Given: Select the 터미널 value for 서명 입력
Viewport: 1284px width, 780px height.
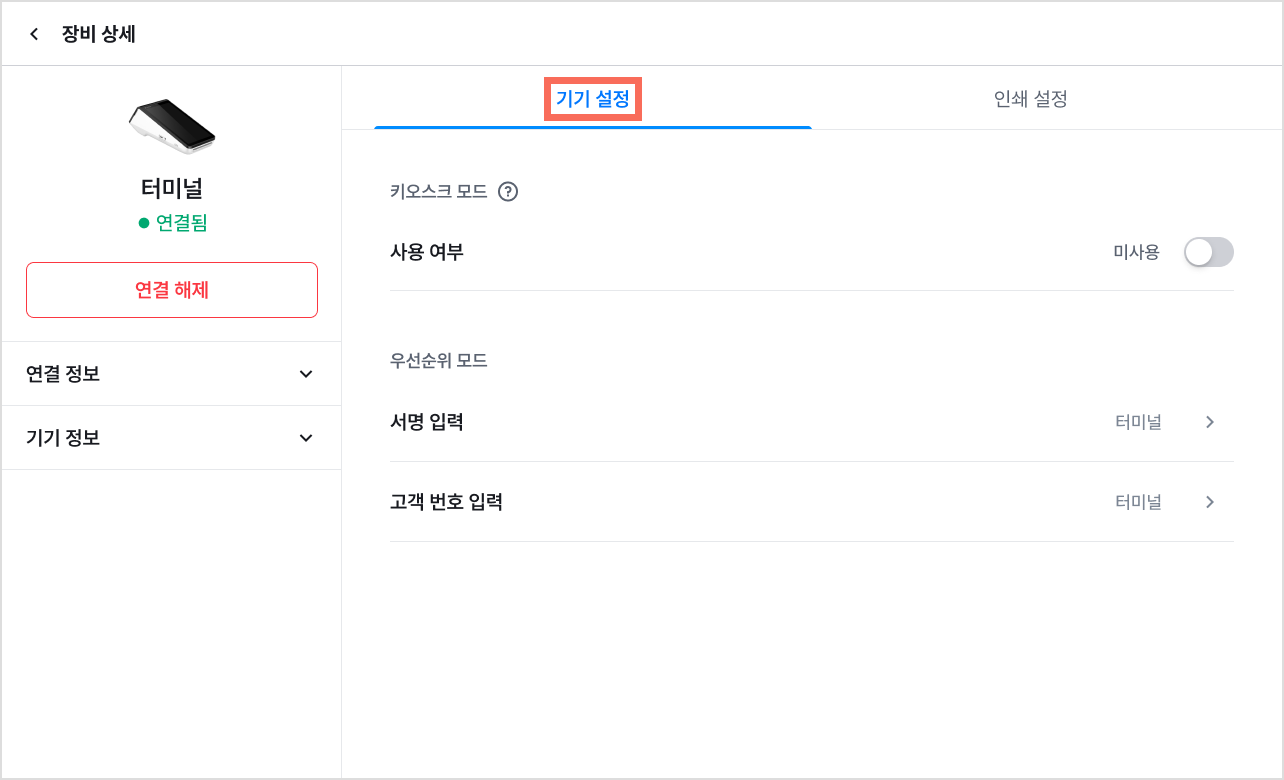Looking at the screenshot, I should pos(1138,422).
